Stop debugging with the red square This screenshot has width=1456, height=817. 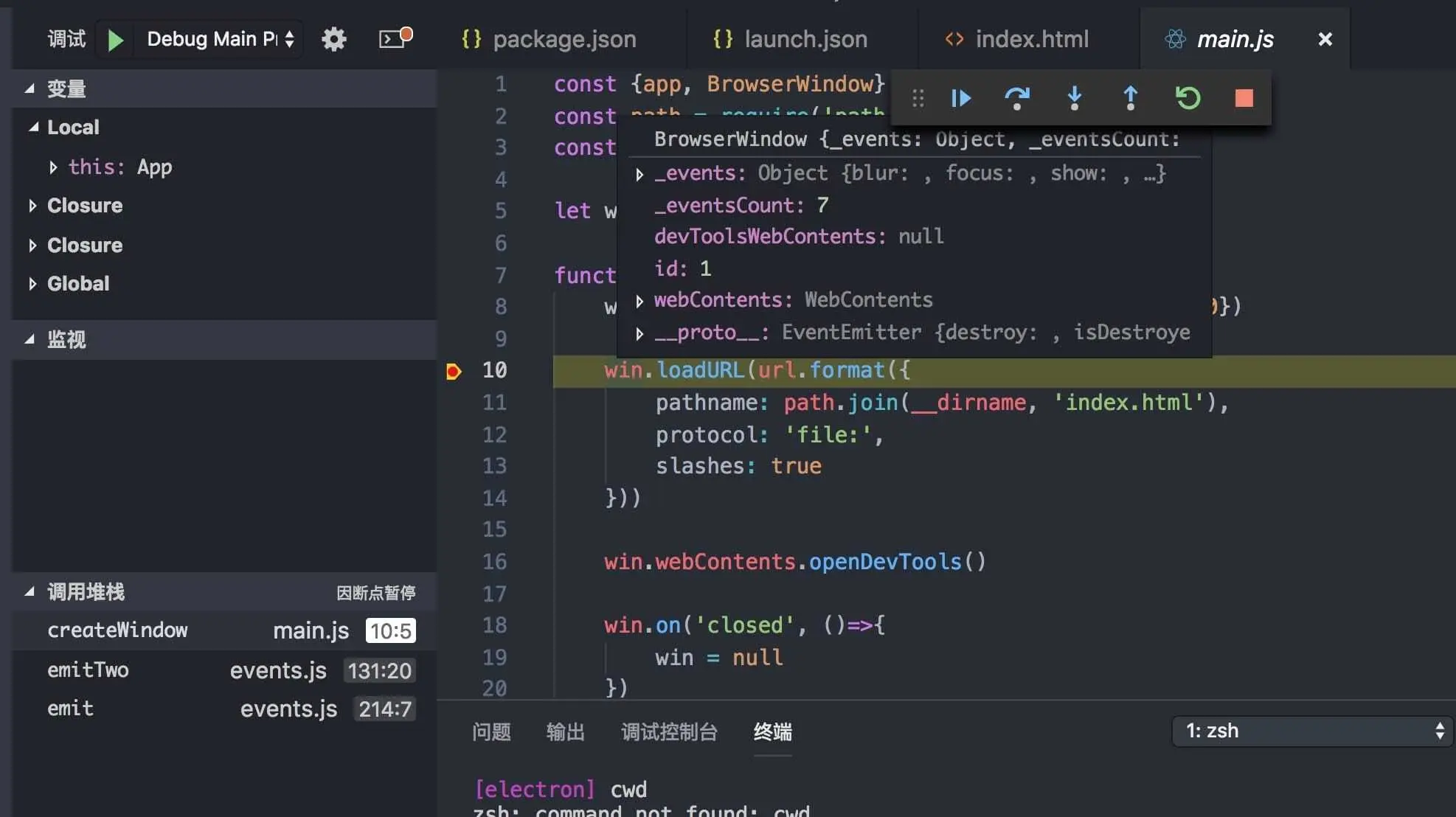click(x=1244, y=98)
